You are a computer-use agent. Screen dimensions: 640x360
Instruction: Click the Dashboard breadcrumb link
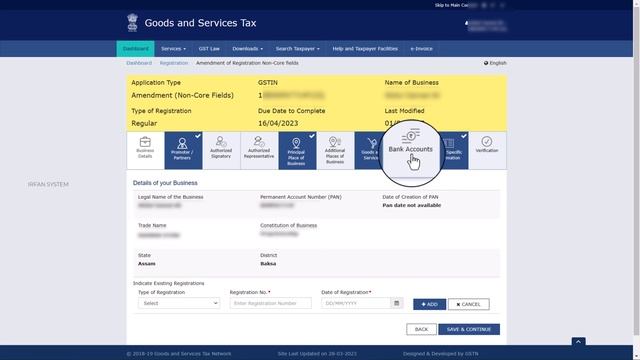(139, 63)
